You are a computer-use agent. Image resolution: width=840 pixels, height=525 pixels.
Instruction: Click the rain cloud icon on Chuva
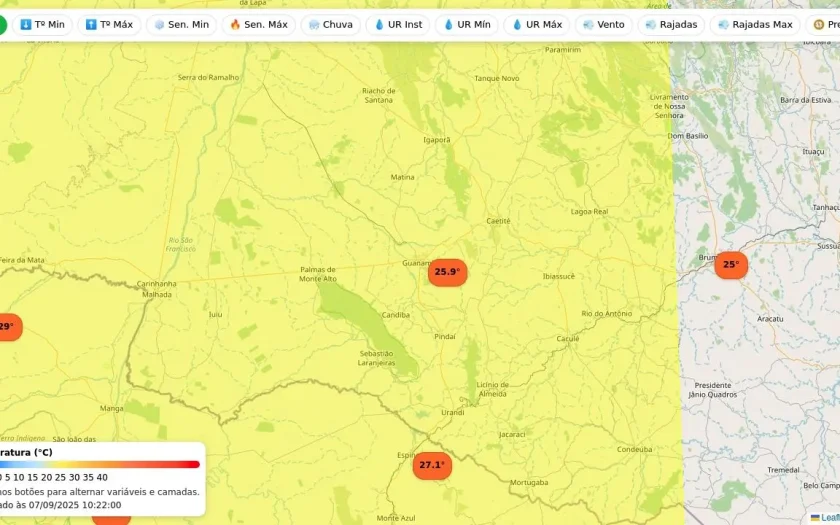[314, 25]
